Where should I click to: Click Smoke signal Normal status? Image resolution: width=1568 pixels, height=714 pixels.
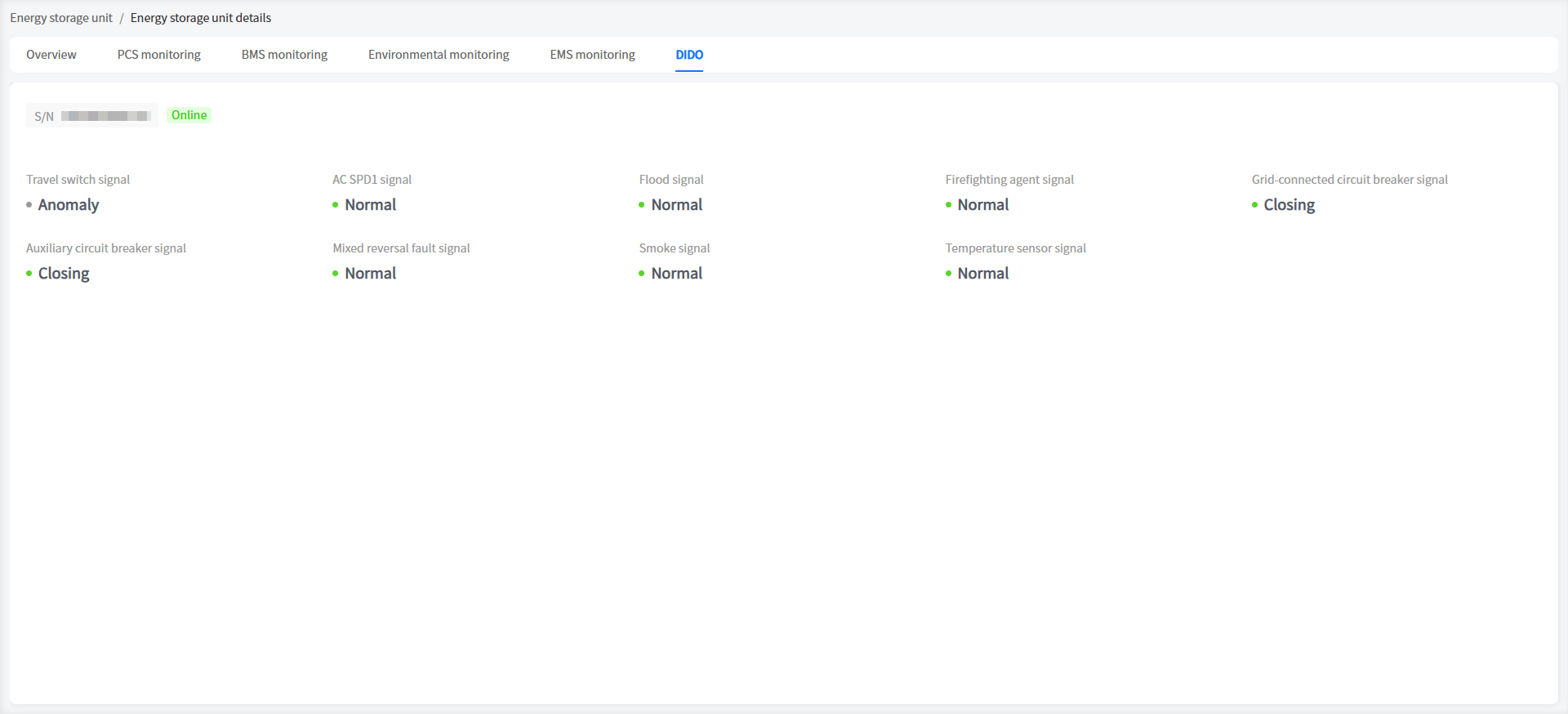[x=676, y=274]
